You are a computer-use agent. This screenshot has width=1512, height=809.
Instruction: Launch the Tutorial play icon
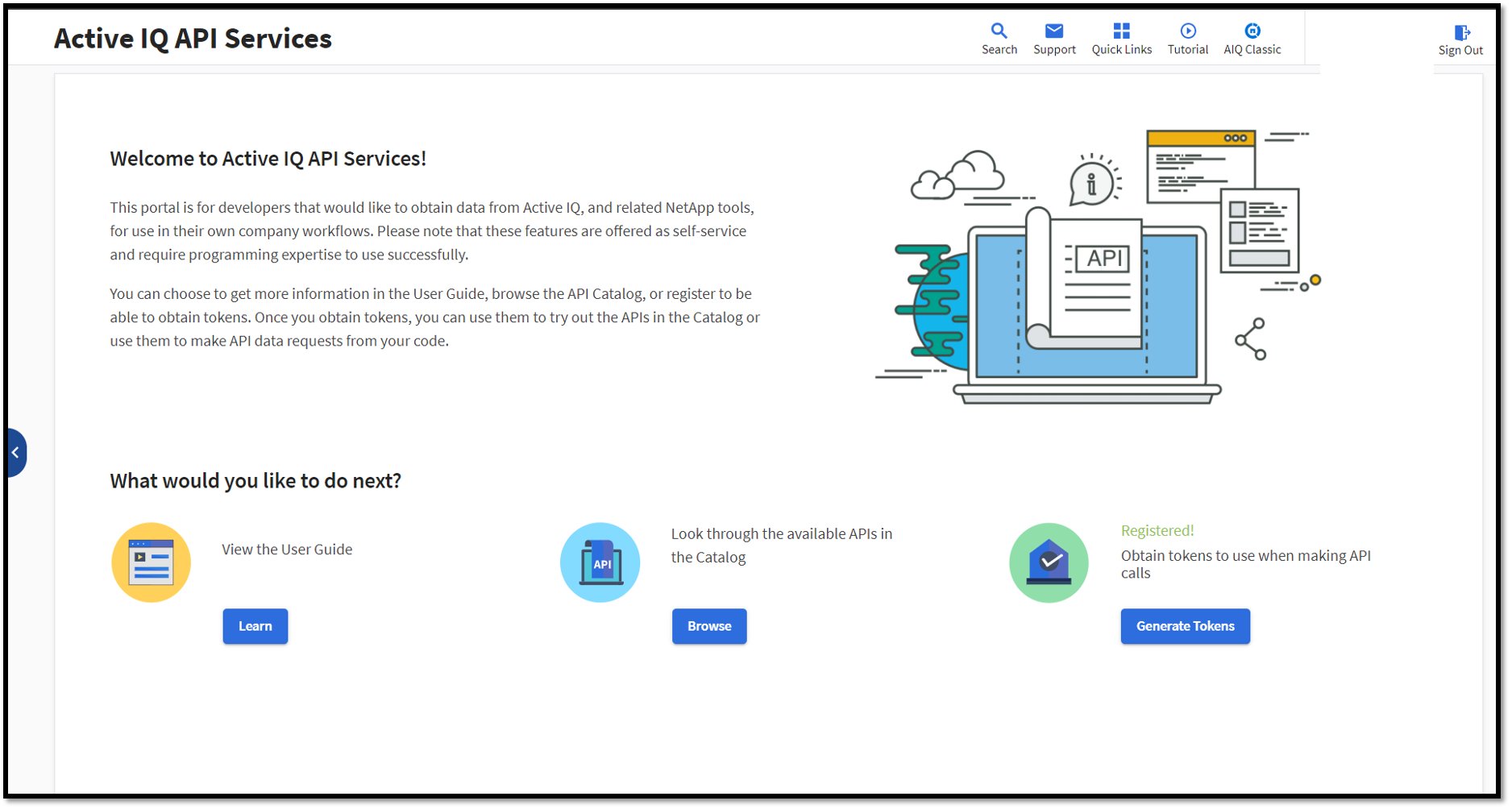click(x=1188, y=31)
